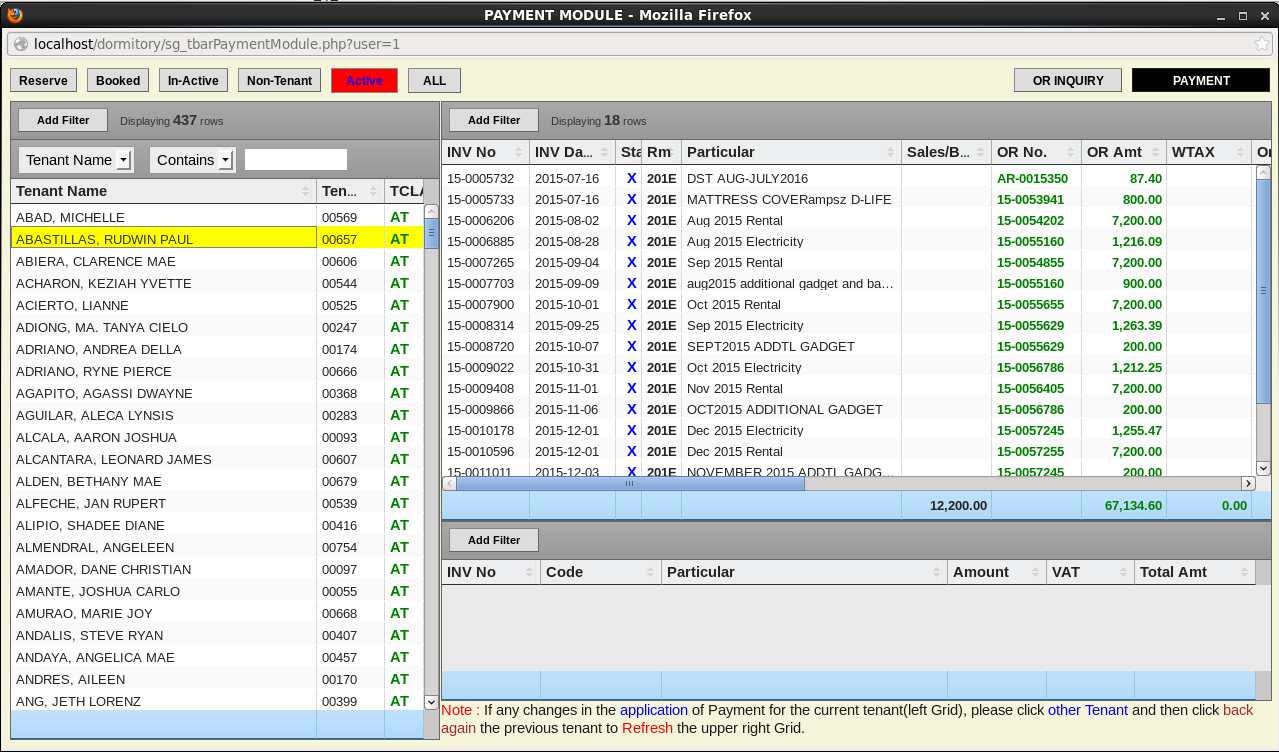Screen dimensions: 1279x753
Task: Click the invoice grid scroll-right arrow
Action: [1248, 483]
